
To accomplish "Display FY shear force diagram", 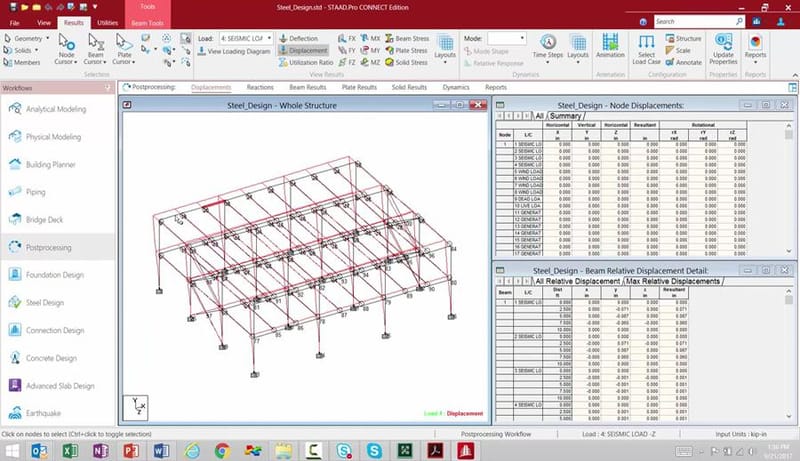I will pyautogui.click(x=347, y=50).
